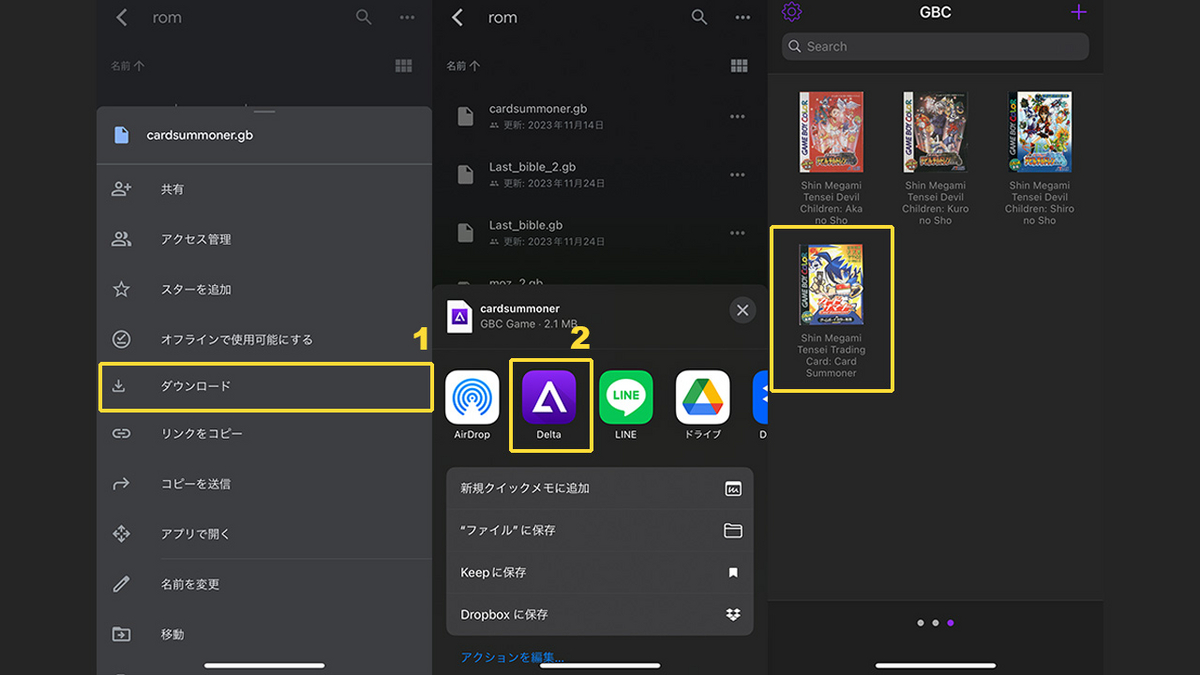The image size is (1200, 675).
Task: Share via AirDrop
Action: tap(472, 405)
